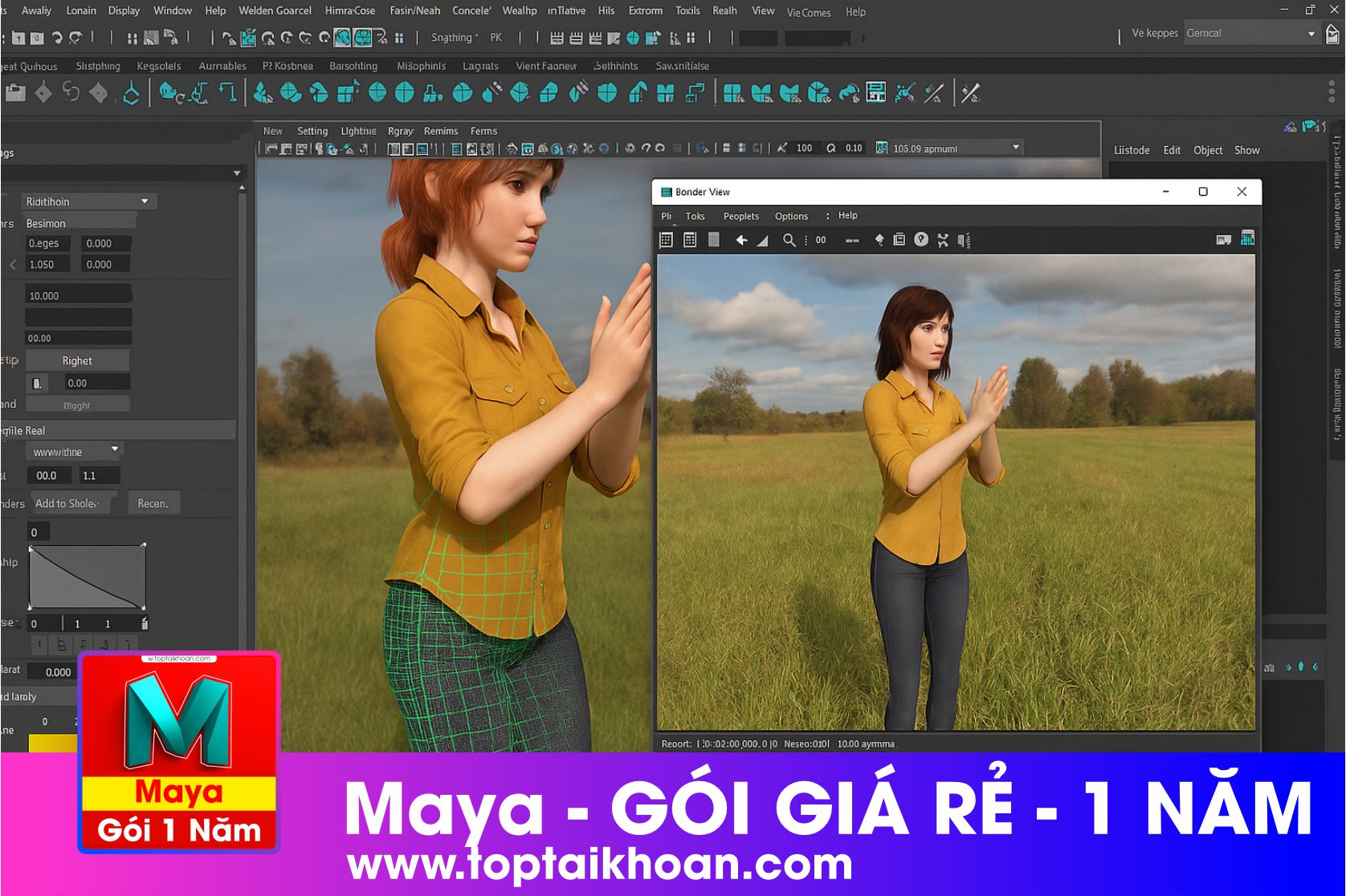Click the yellow color swatch at panel bottom
This screenshot has height=896, width=1346.
point(53,743)
